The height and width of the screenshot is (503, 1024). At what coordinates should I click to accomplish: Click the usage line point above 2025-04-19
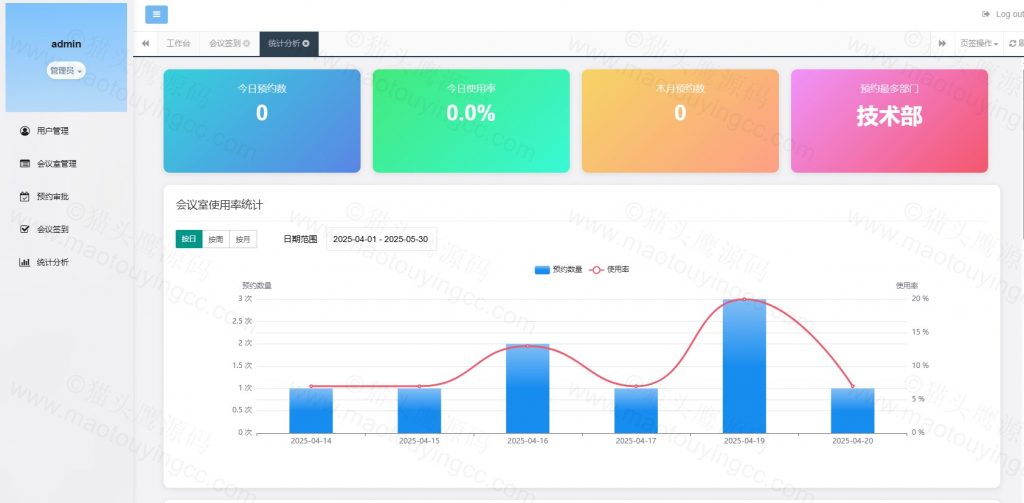point(744,299)
